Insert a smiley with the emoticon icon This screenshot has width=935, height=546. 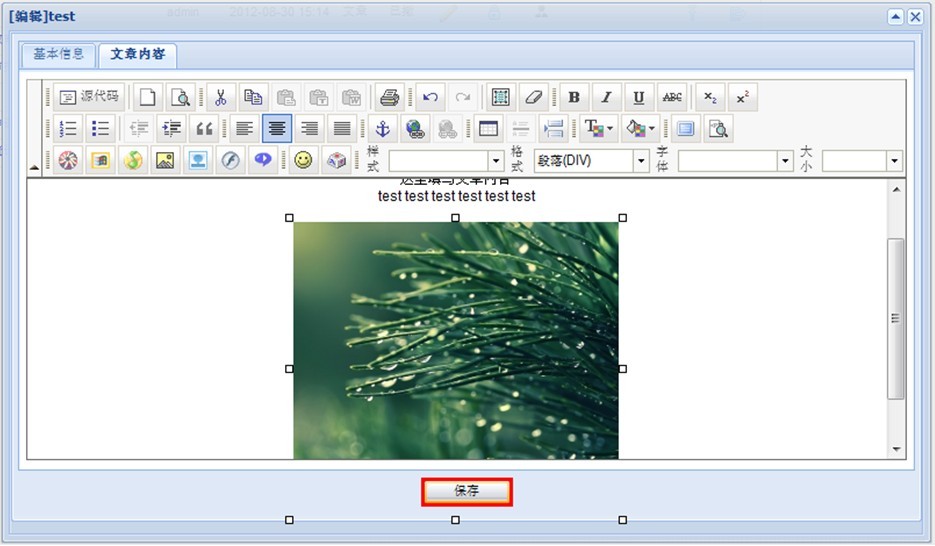pyautogui.click(x=304, y=160)
